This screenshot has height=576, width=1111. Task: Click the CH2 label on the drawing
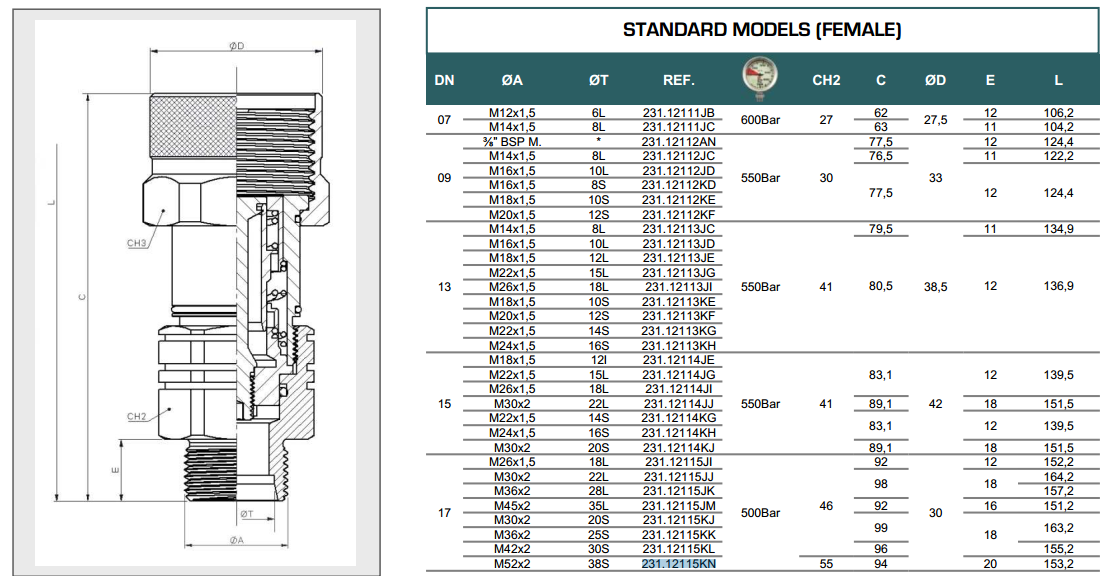tap(138, 416)
